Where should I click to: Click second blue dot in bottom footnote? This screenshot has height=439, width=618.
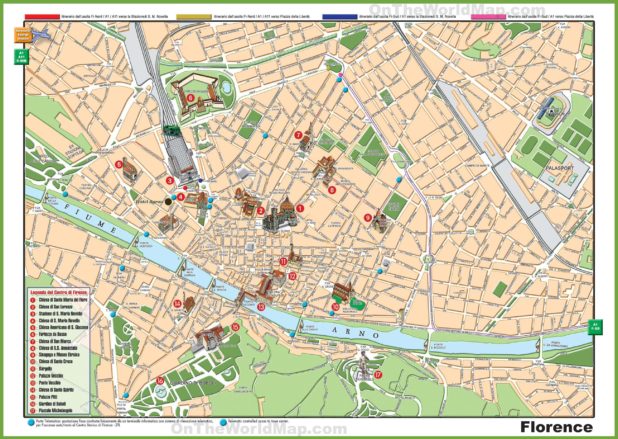coord(223,422)
